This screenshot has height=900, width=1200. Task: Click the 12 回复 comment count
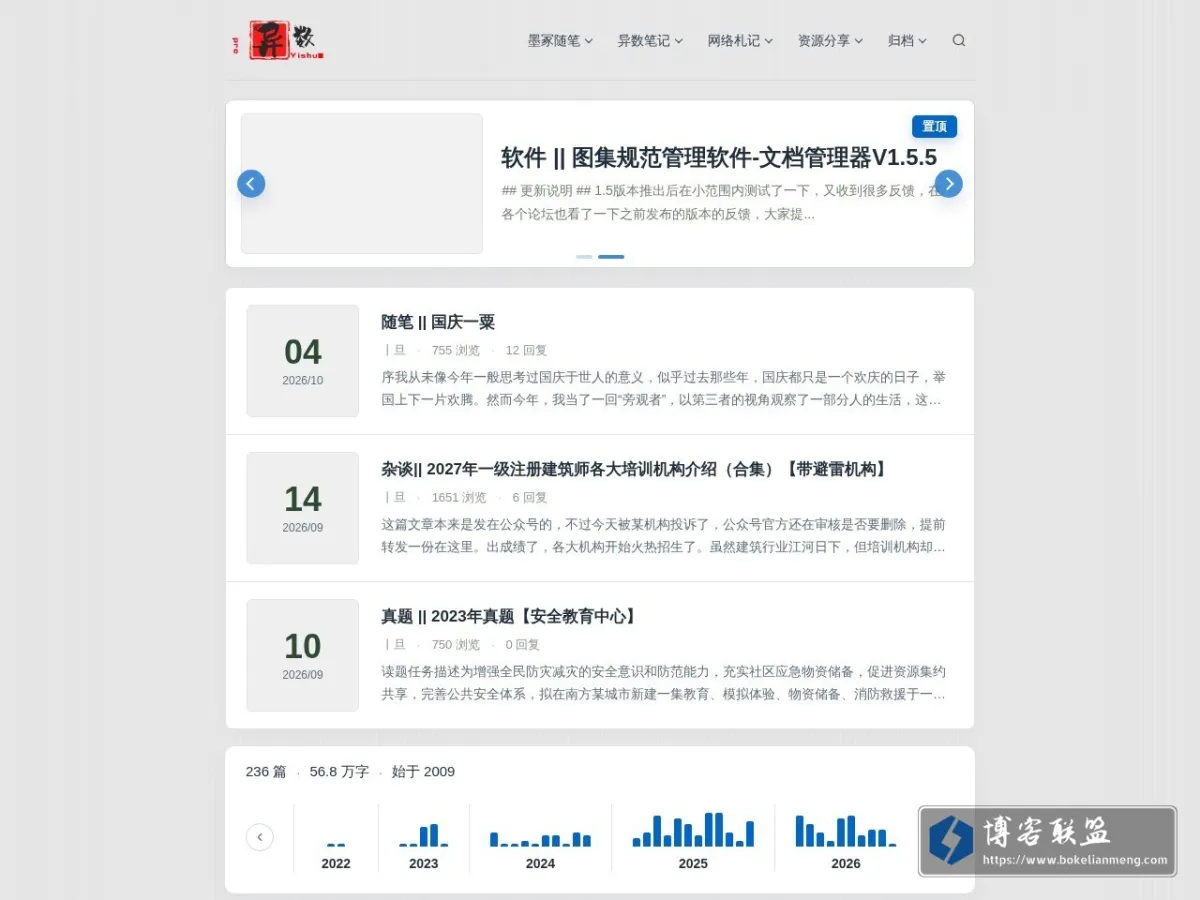click(x=526, y=351)
